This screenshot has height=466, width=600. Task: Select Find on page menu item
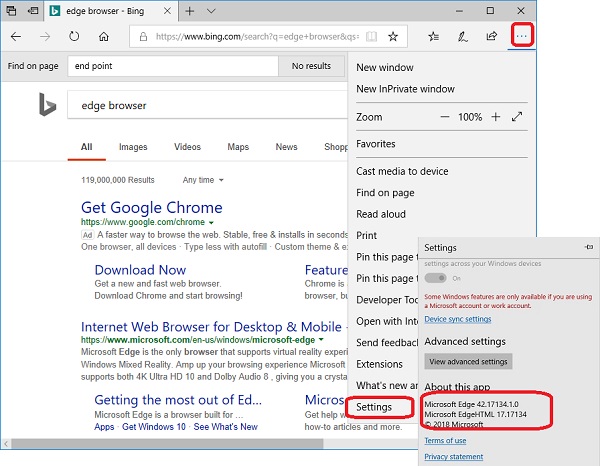[385, 193]
